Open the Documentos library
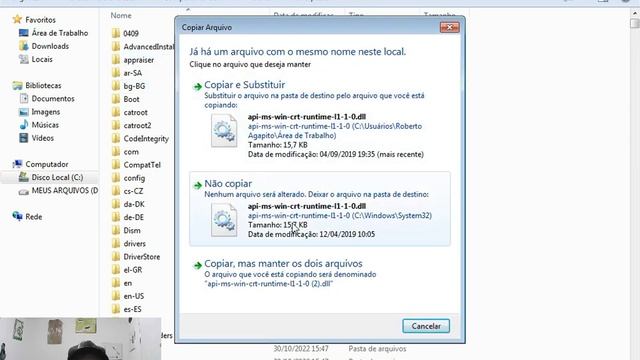640x360 pixels. tap(53, 98)
